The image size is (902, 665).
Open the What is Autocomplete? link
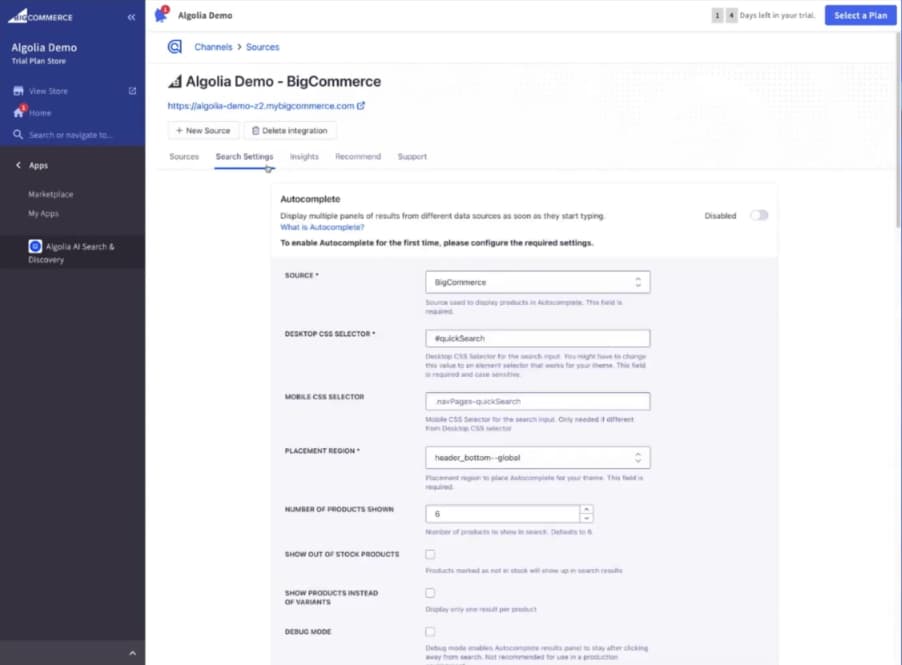[322, 227]
